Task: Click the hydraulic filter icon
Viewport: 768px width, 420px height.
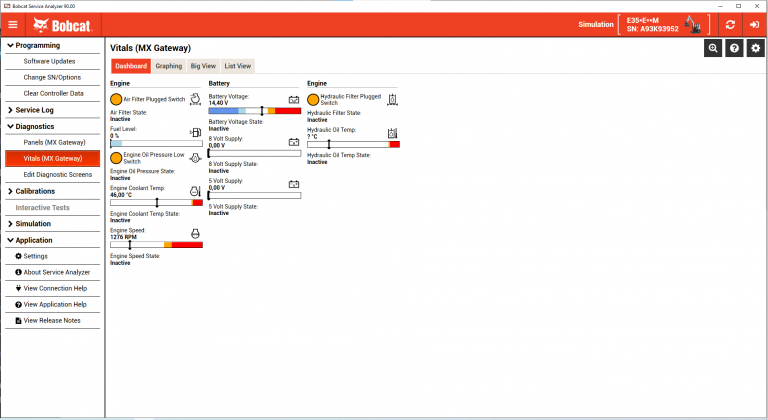Action: (392, 99)
